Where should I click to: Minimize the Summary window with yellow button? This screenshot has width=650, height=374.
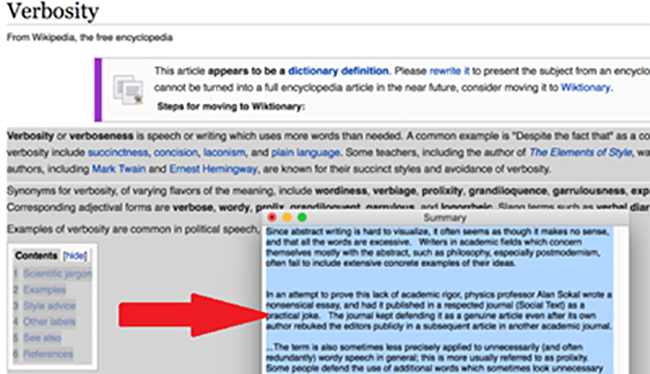tap(287, 217)
